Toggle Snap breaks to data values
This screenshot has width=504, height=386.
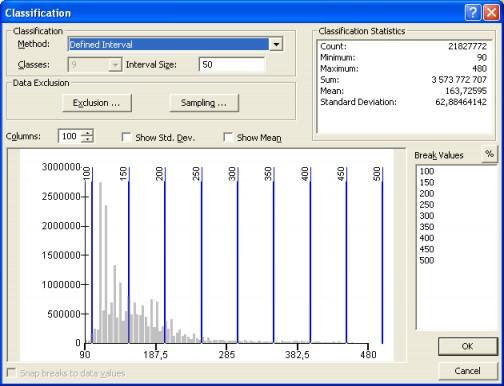pyautogui.click(x=12, y=372)
